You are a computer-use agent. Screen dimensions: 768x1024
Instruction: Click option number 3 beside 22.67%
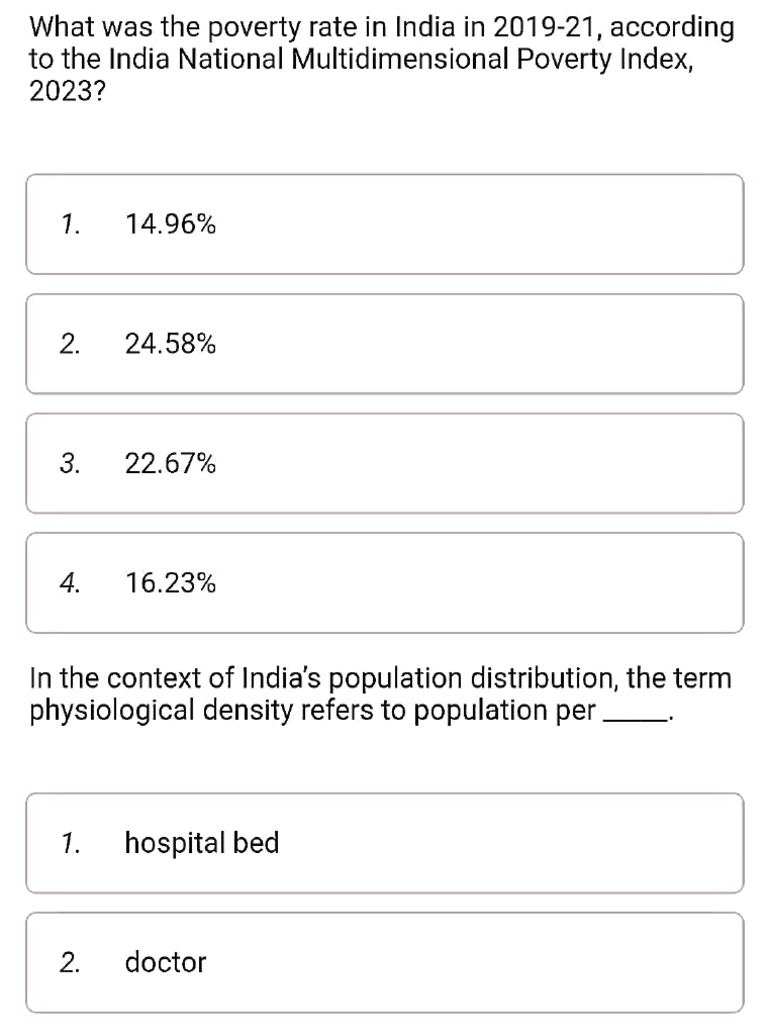coord(68,463)
